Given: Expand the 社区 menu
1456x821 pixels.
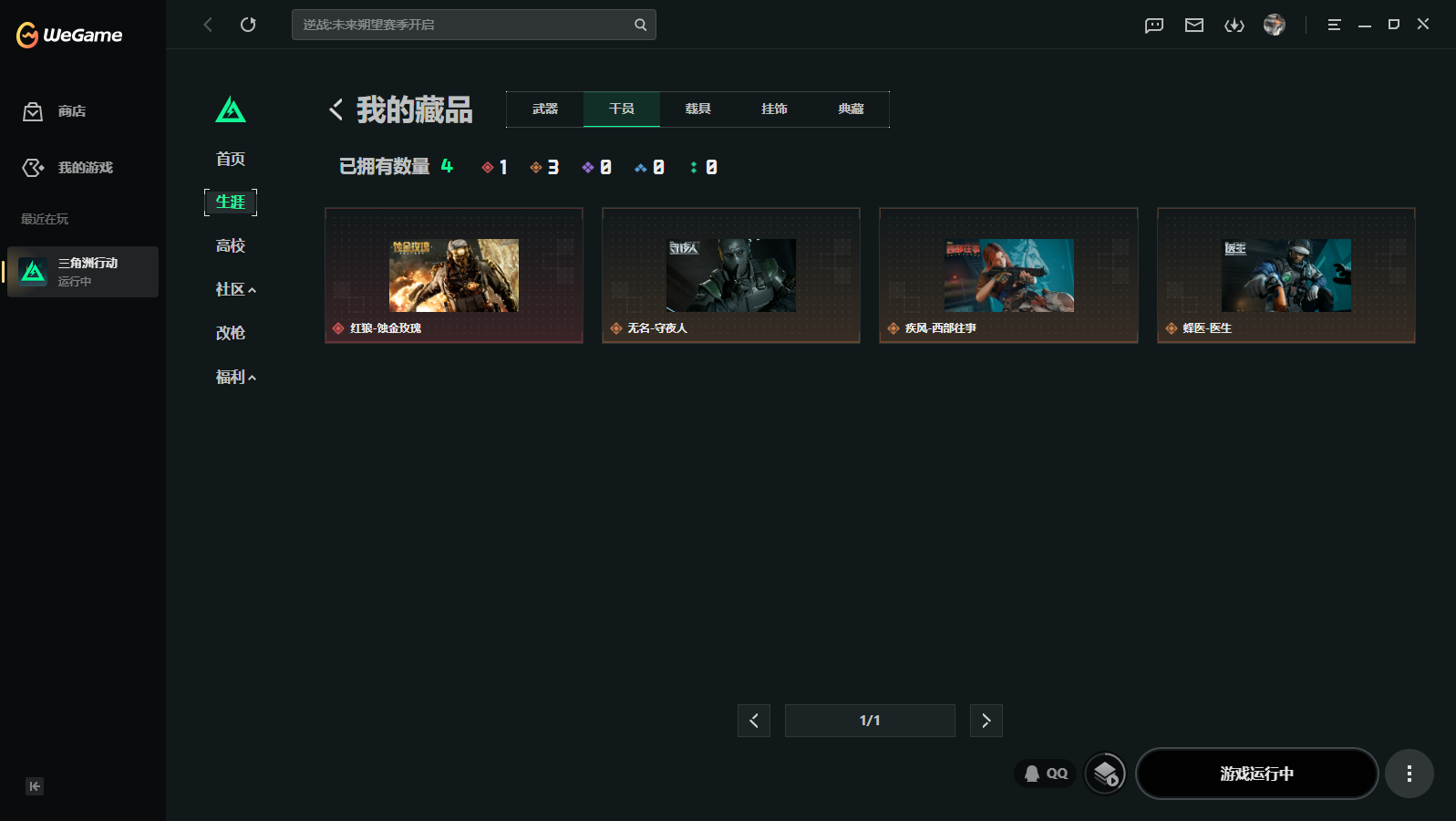Looking at the screenshot, I should click(x=236, y=289).
